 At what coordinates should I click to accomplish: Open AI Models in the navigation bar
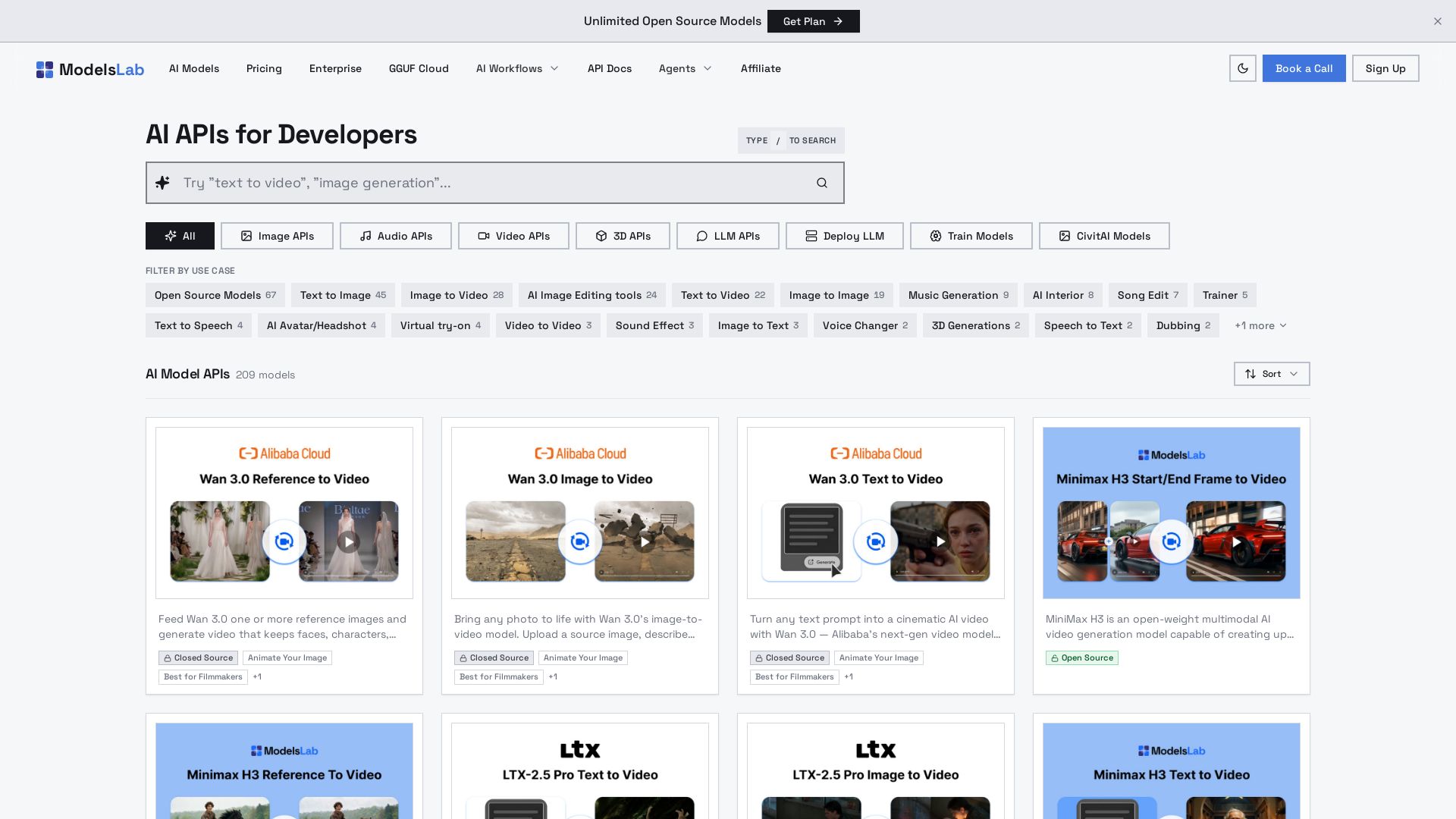click(194, 68)
